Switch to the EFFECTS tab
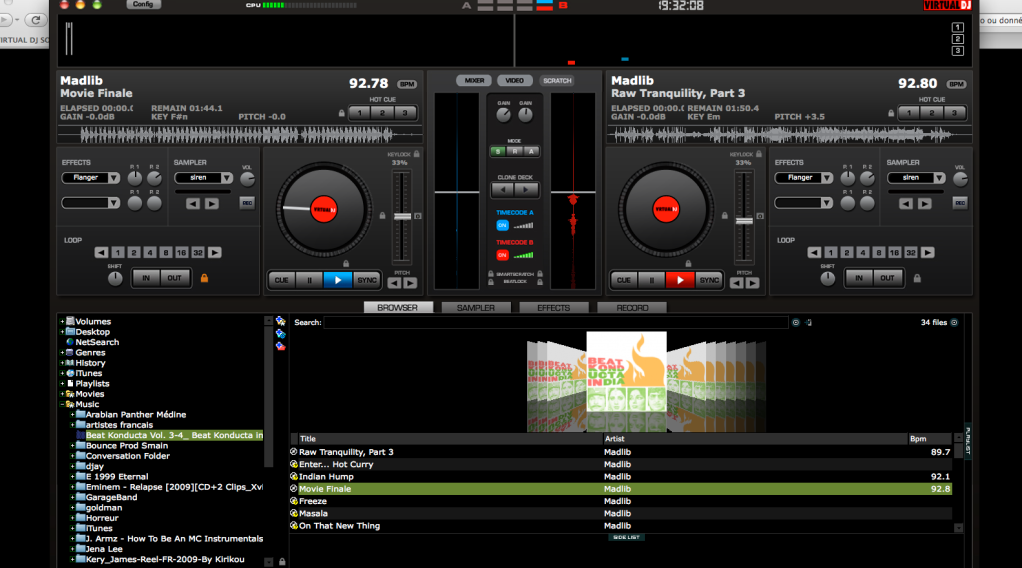Image resolution: width=1022 pixels, height=568 pixels. (554, 308)
